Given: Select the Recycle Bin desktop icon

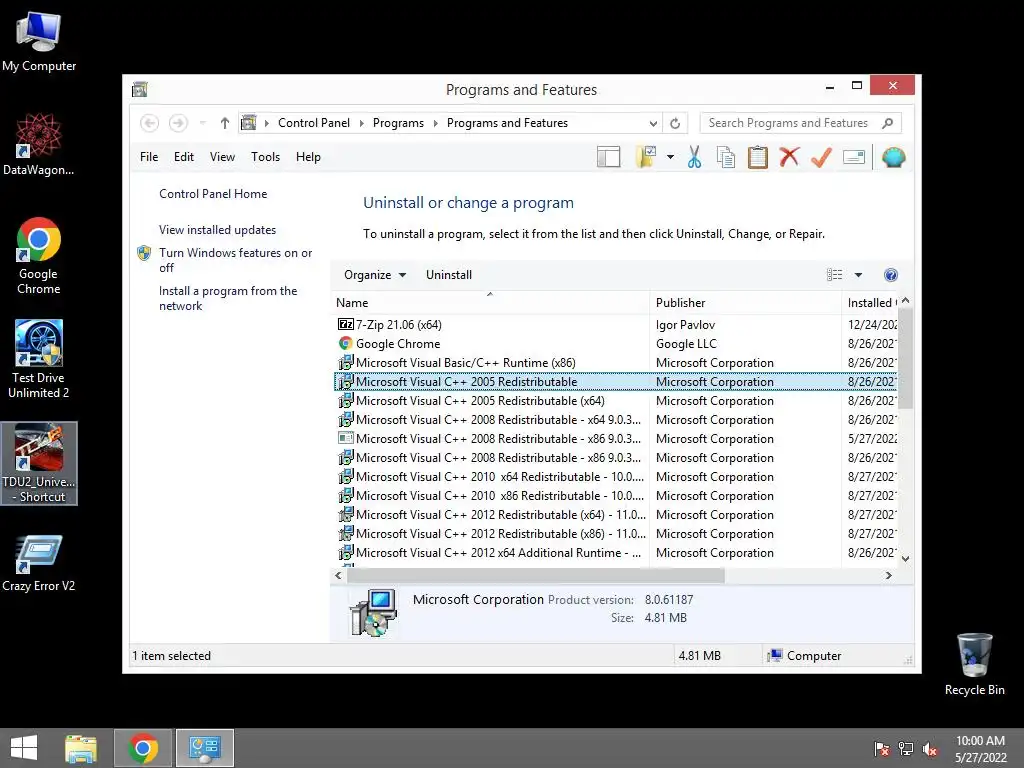Looking at the screenshot, I should click(974, 664).
